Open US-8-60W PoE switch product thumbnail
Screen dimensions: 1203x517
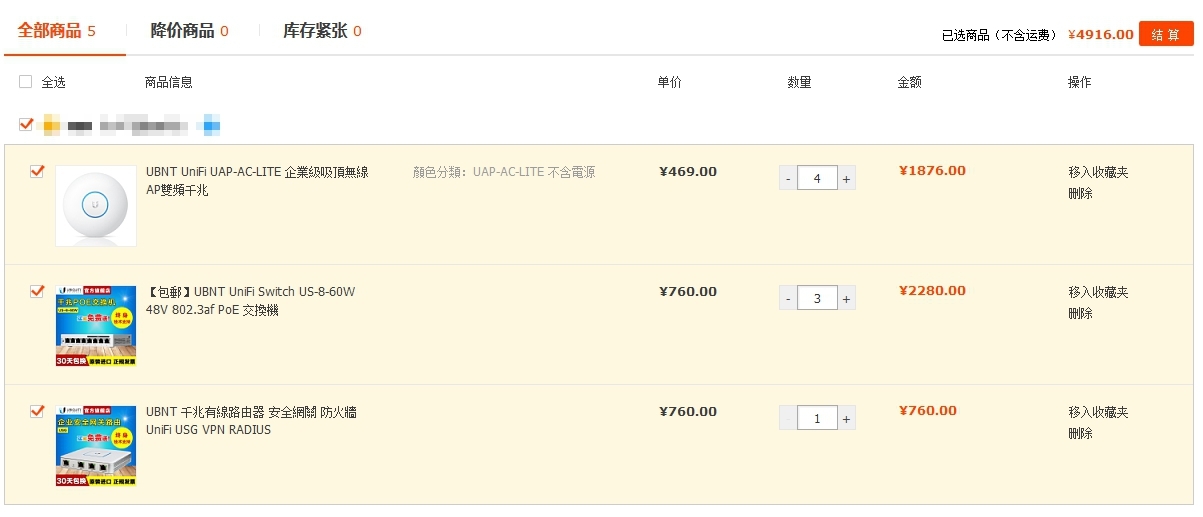click(96, 326)
